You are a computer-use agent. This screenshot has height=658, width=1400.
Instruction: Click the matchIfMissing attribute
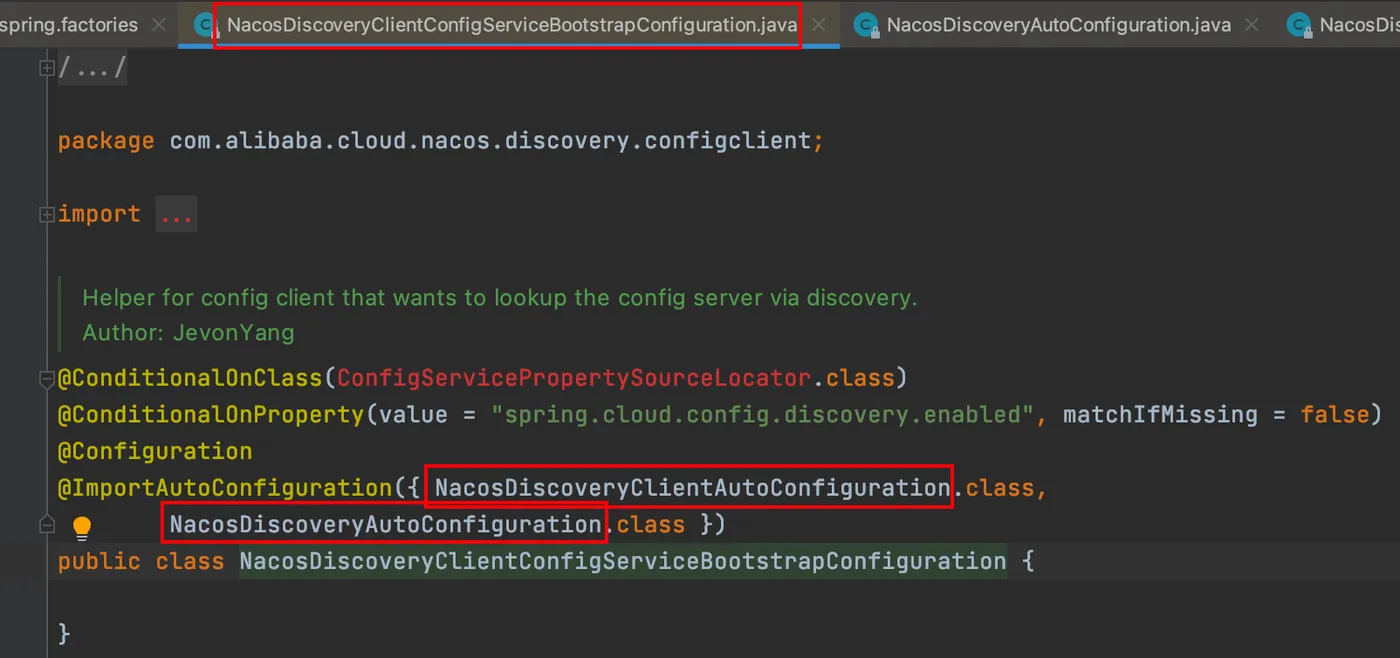1160,414
